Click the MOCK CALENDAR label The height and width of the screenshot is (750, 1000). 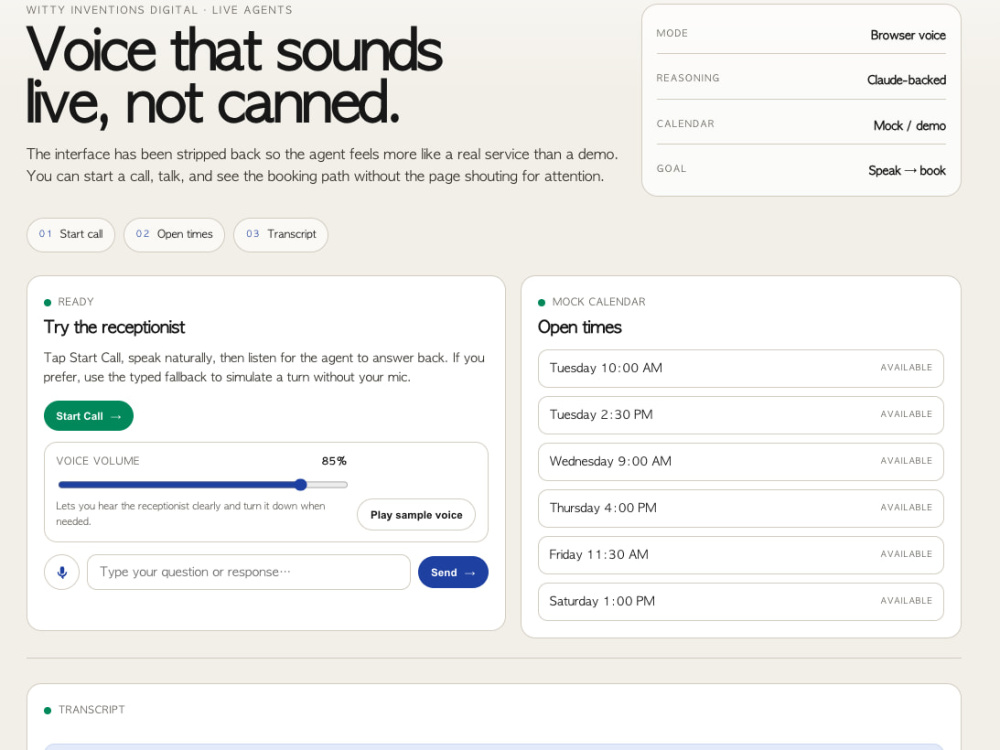(598, 302)
